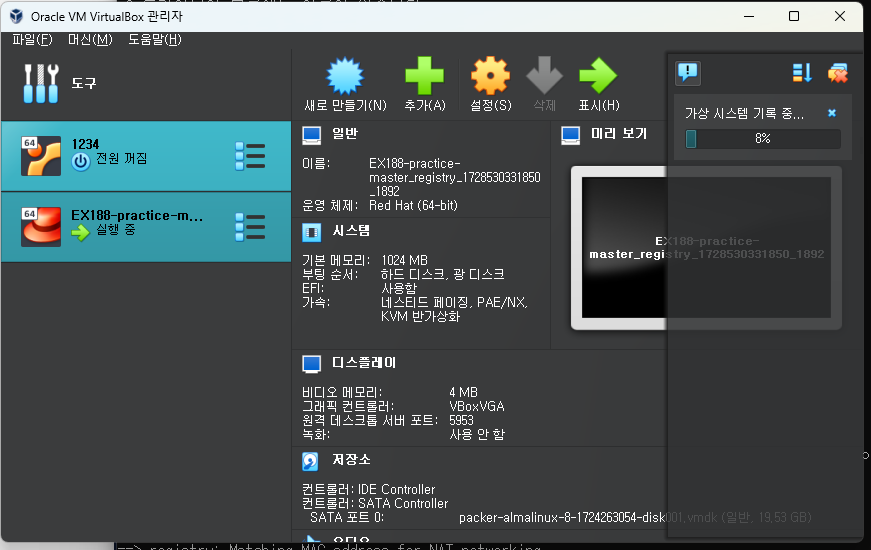
Task: Open the 머신(M) menu
Action: (90, 39)
